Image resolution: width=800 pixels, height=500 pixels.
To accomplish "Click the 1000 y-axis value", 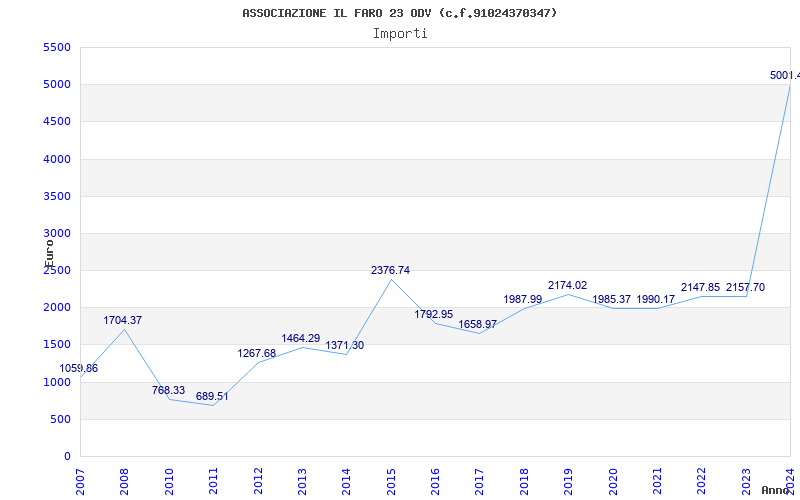I will (57, 382).
